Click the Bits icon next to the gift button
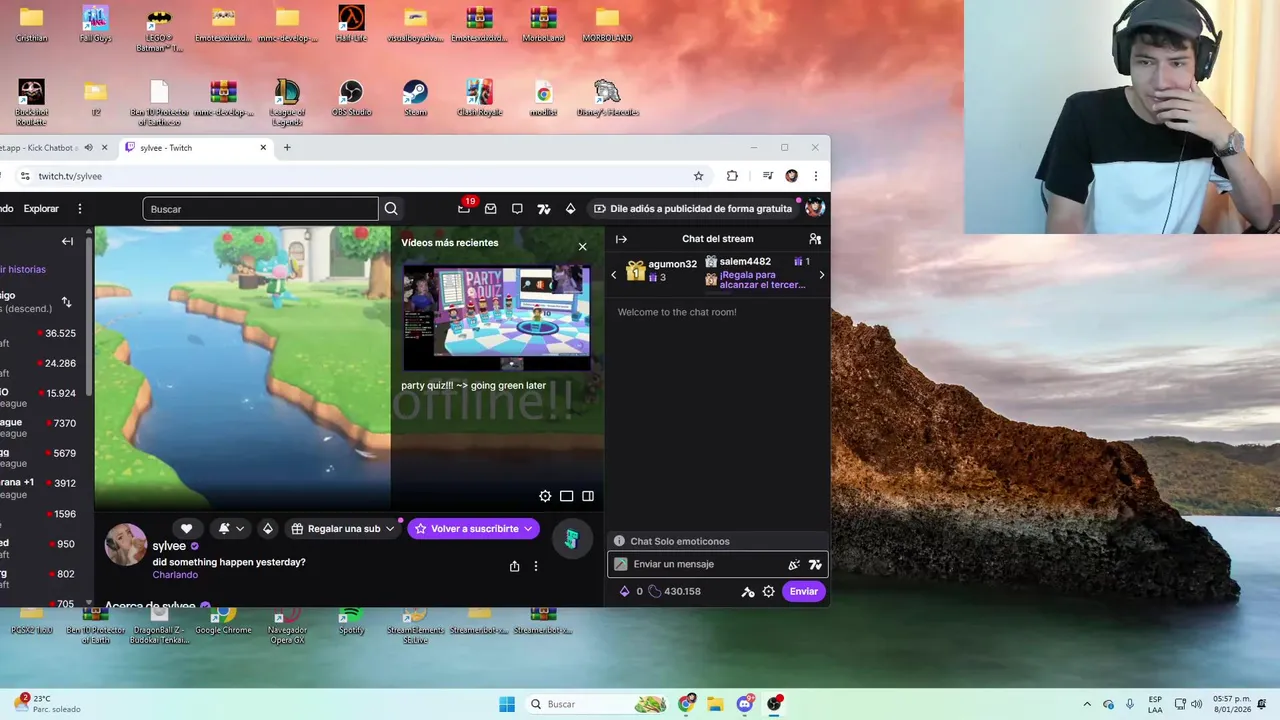Viewport: 1280px width, 720px height. click(x=267, y=529)
